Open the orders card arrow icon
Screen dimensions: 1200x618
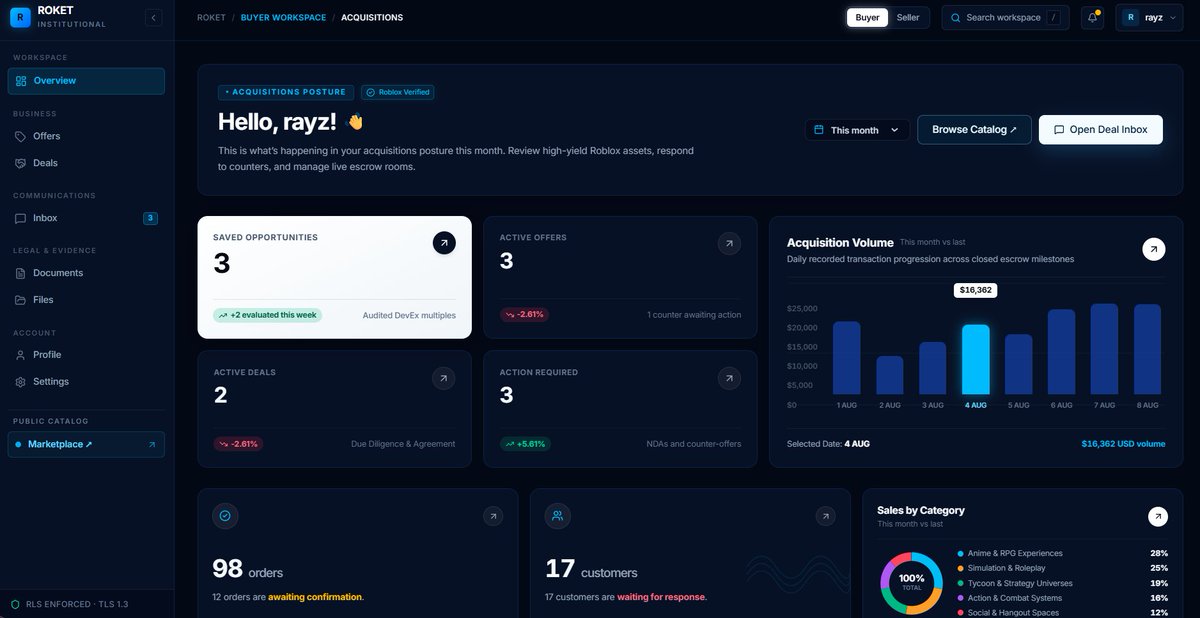(492, 516)
